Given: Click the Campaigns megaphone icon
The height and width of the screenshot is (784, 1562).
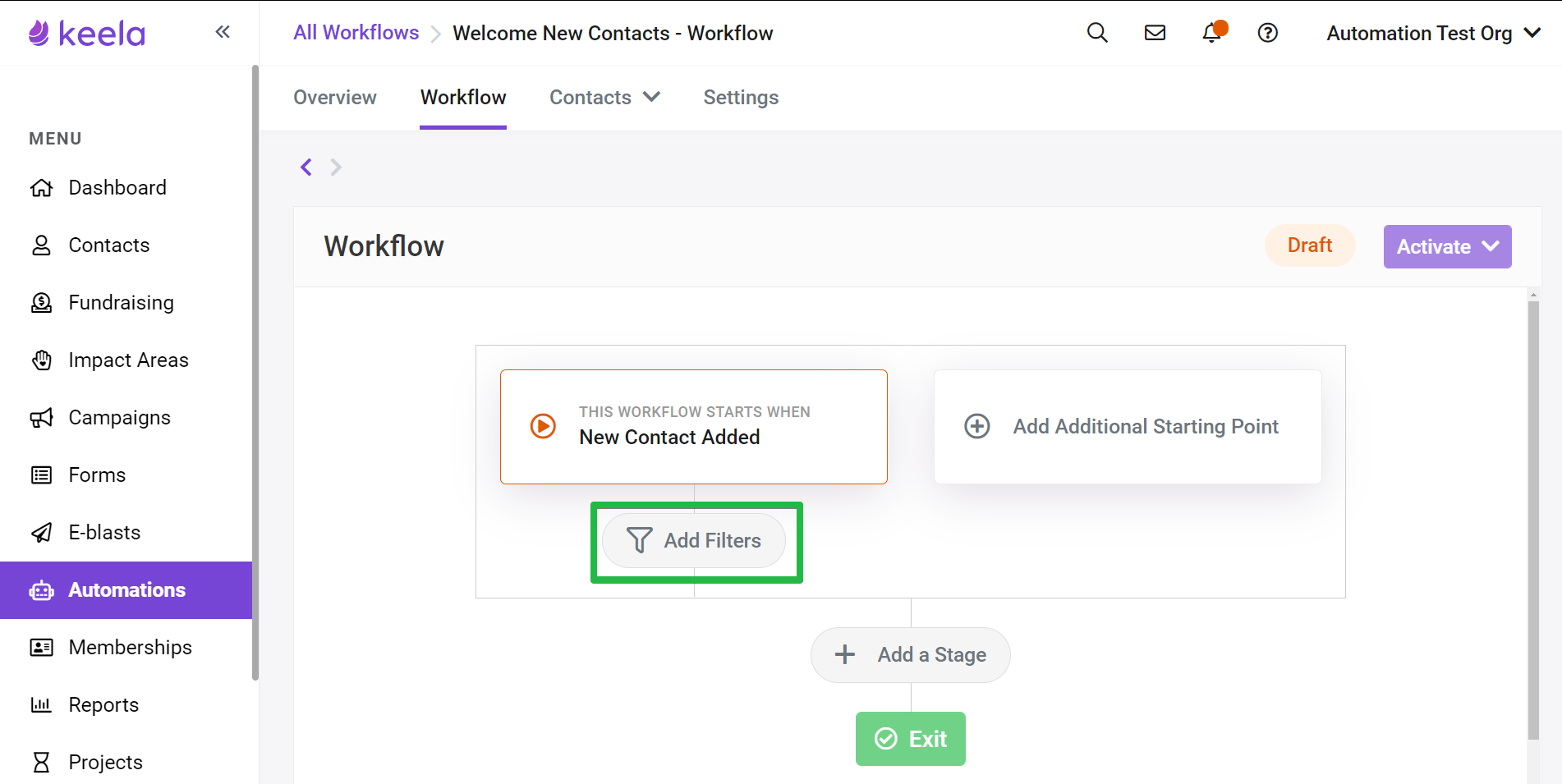Looking at the screenshot, I should 42,418.
